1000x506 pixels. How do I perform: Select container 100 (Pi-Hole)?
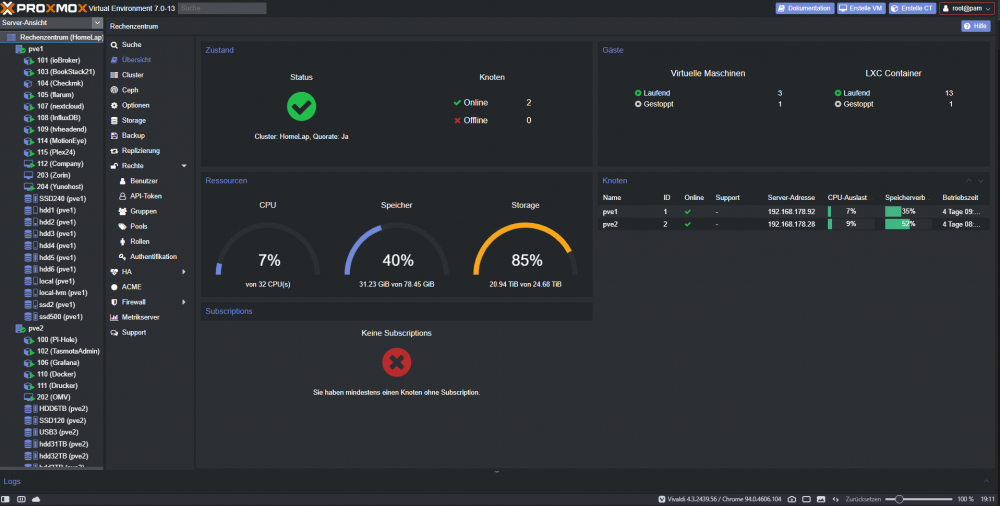click(56, 340)
